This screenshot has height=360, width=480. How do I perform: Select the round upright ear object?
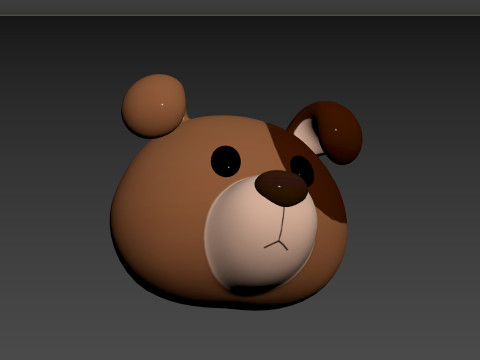pos(154,106)
